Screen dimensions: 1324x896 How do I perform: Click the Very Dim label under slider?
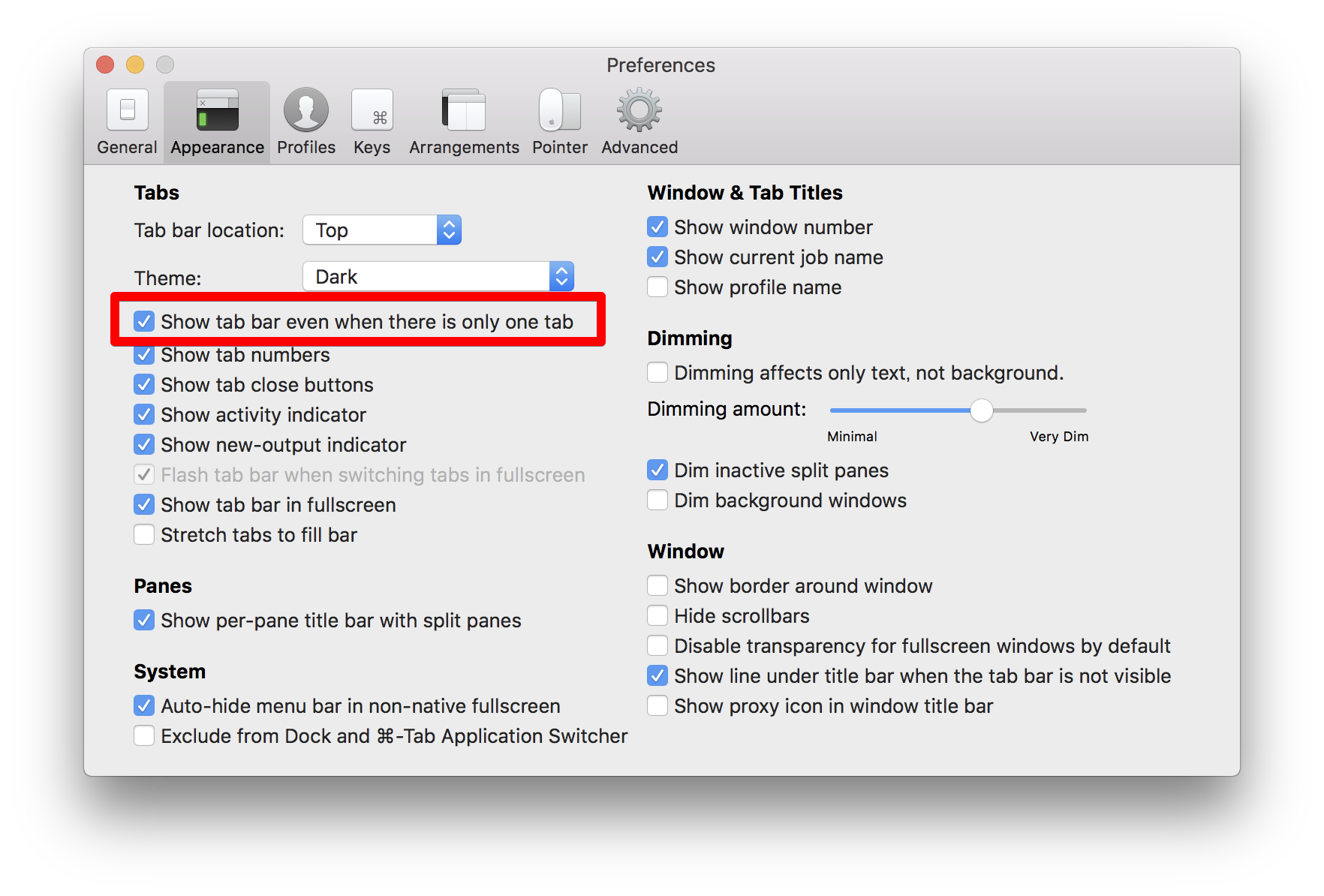tap(1059, 436)
